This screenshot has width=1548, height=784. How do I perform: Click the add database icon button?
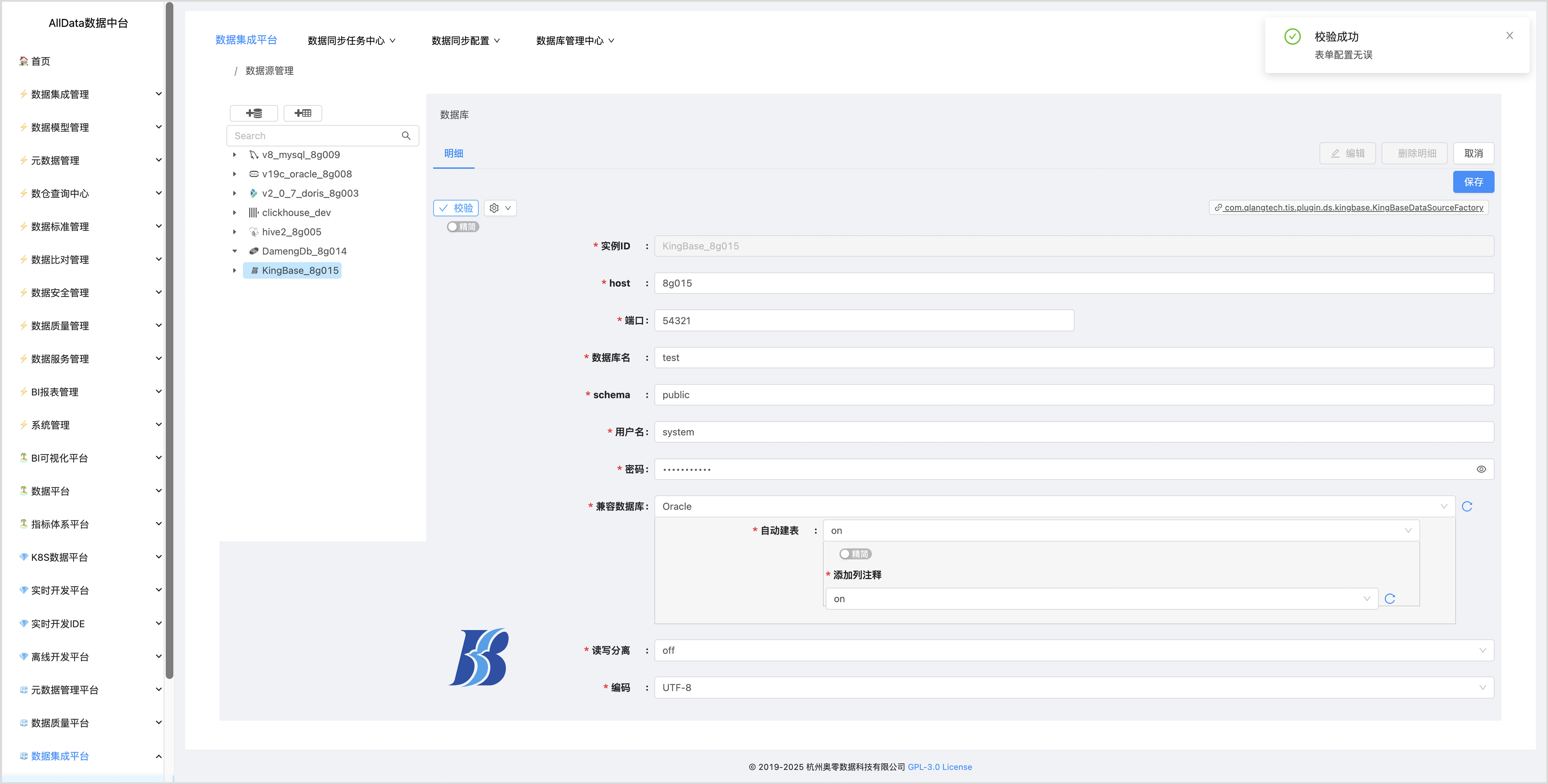(254, 113)
